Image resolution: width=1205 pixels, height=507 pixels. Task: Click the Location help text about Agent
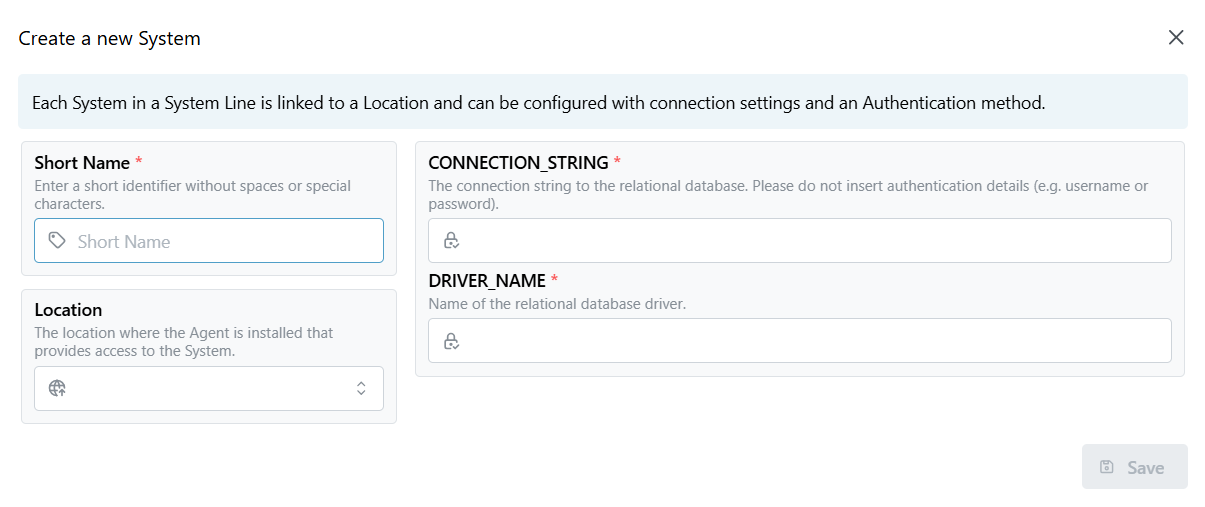184,341
